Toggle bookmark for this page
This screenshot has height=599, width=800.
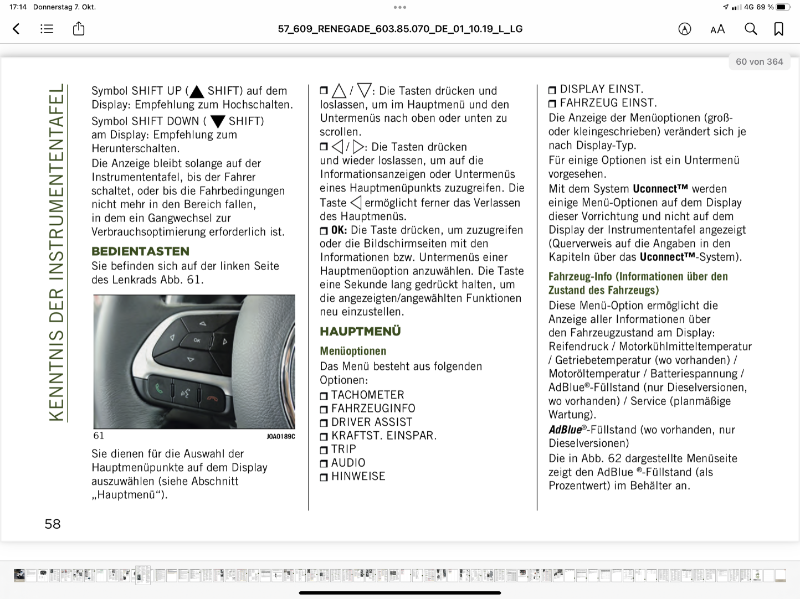[781, 29]
